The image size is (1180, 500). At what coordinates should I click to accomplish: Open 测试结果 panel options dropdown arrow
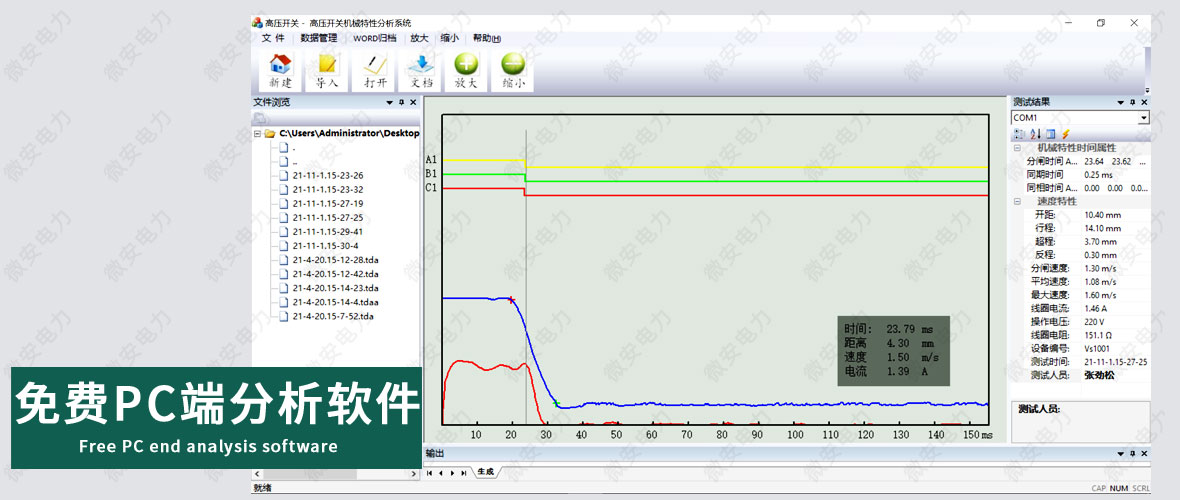click(x=1121, y=102)
